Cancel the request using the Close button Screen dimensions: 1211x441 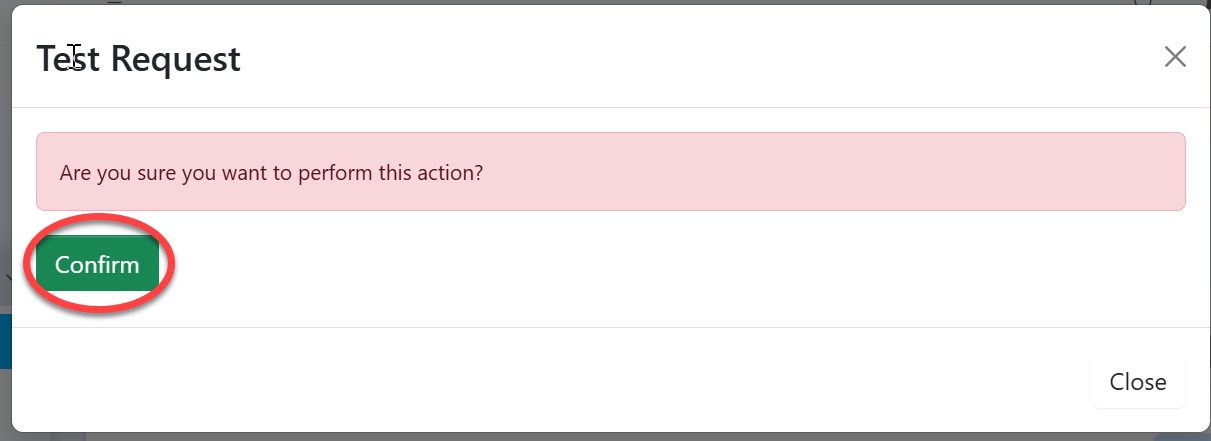coord(1137,382)
